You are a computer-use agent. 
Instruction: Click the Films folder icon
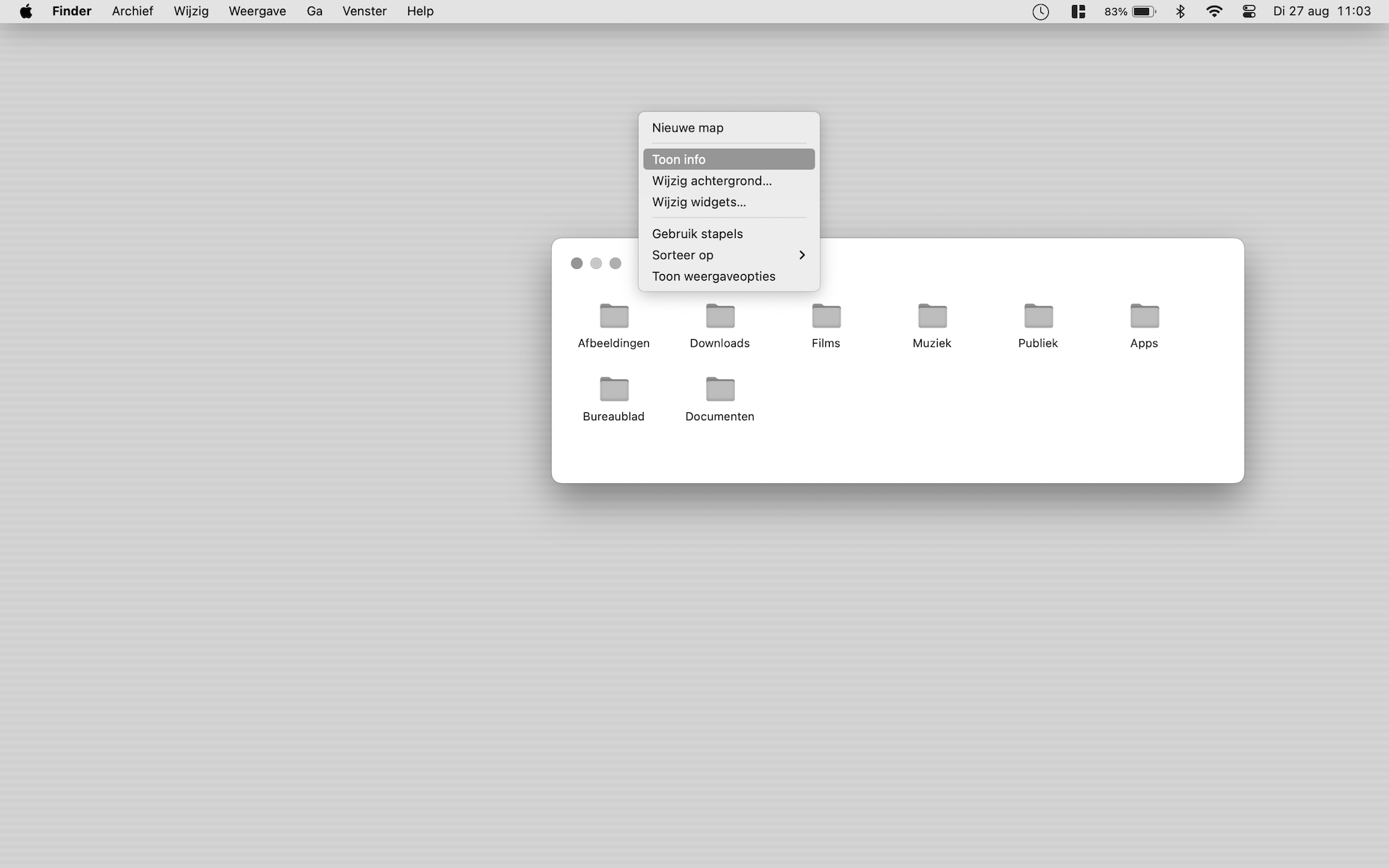click(x=826, y=316)
